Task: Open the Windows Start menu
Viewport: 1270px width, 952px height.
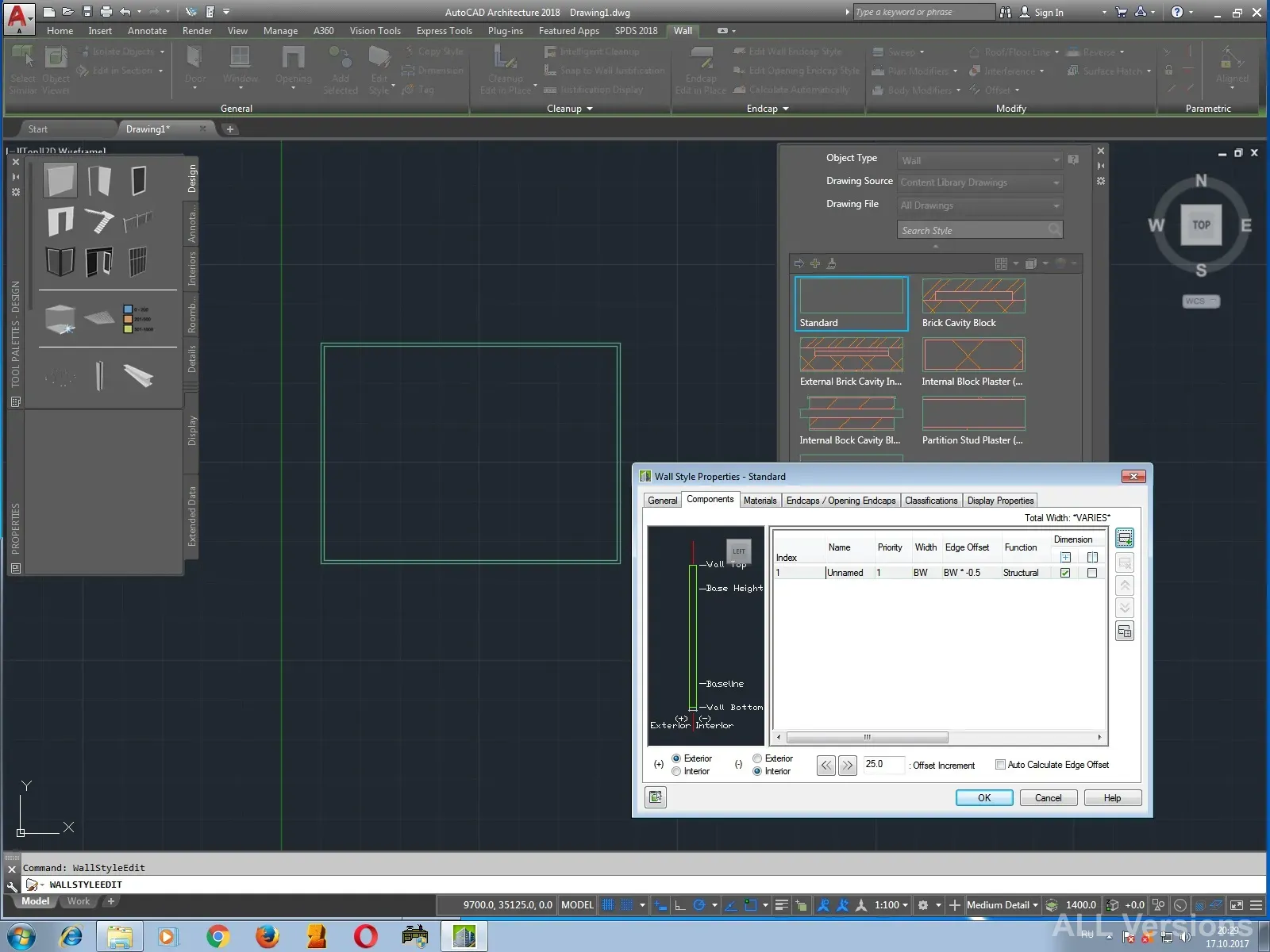Action: (21, 937)
